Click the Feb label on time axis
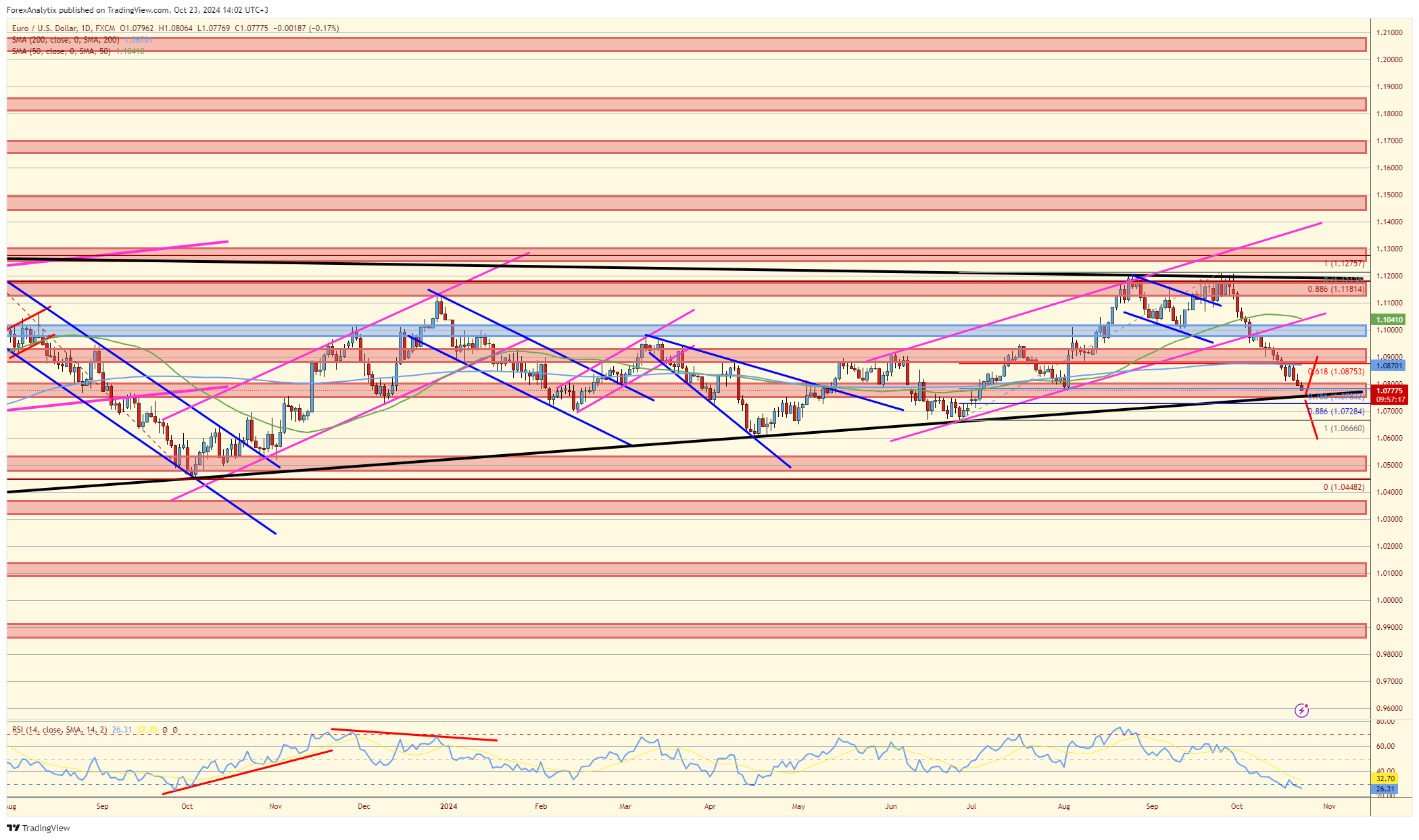 point(540,806)
